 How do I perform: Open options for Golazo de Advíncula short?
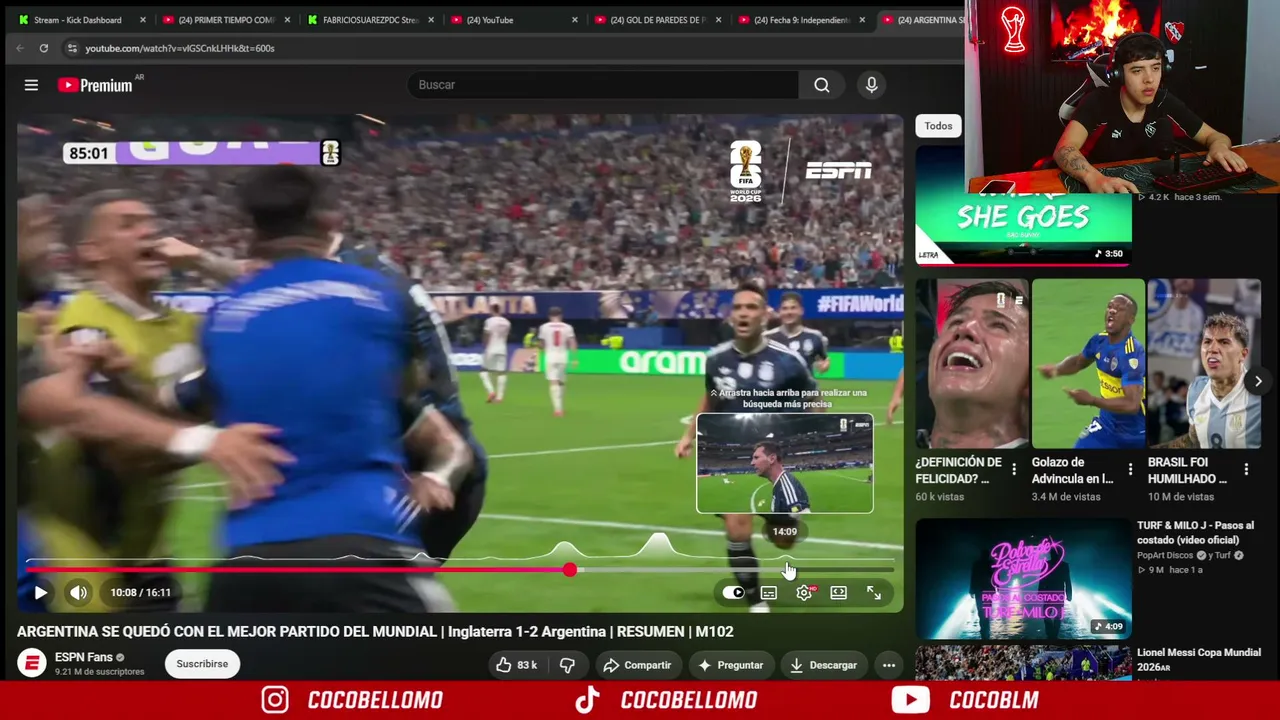(x=1130, y=469)
